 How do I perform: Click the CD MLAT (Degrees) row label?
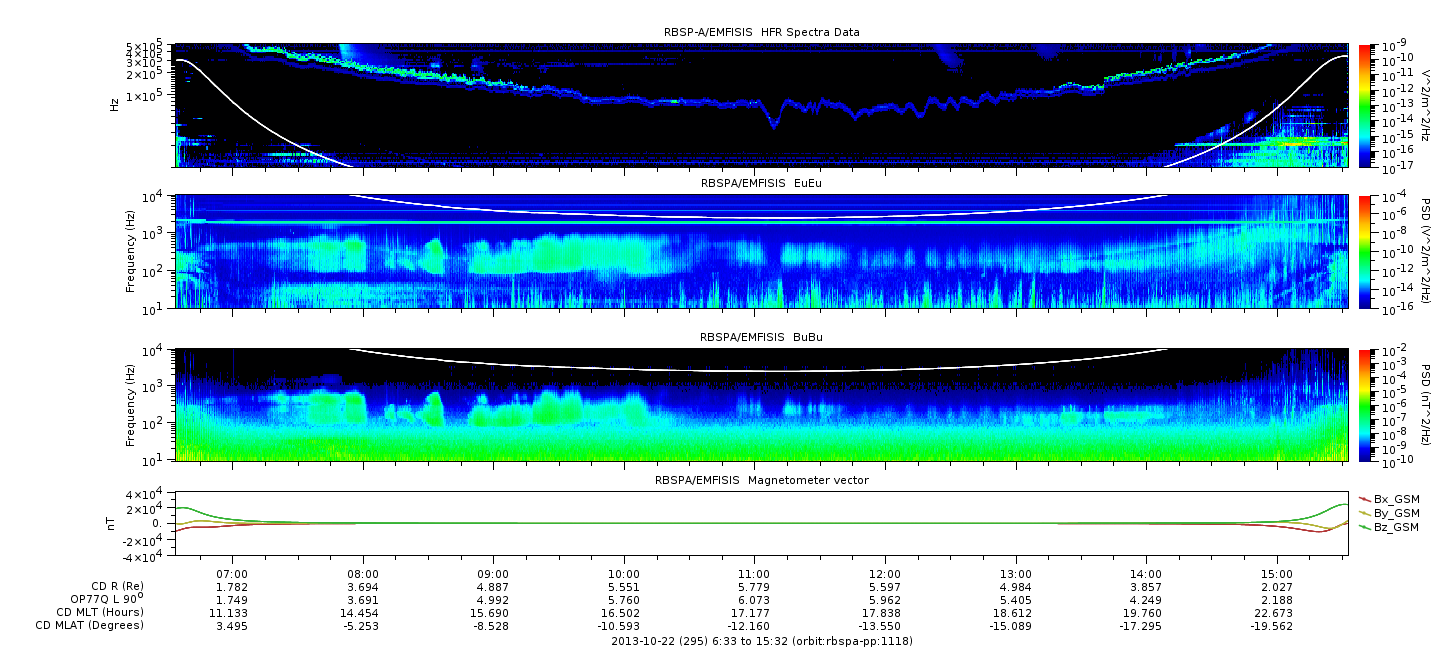click(x=93, y=625)
